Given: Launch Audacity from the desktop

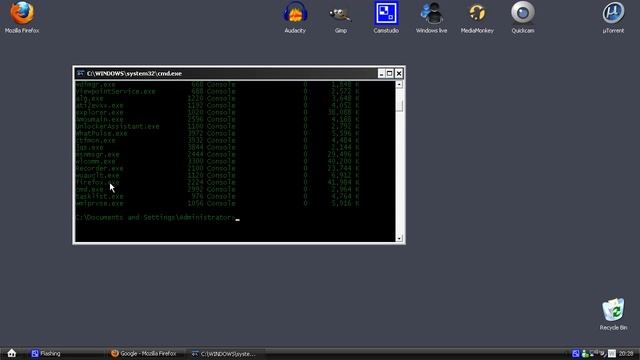Looking at the screenshot, I should click(295, 17).
